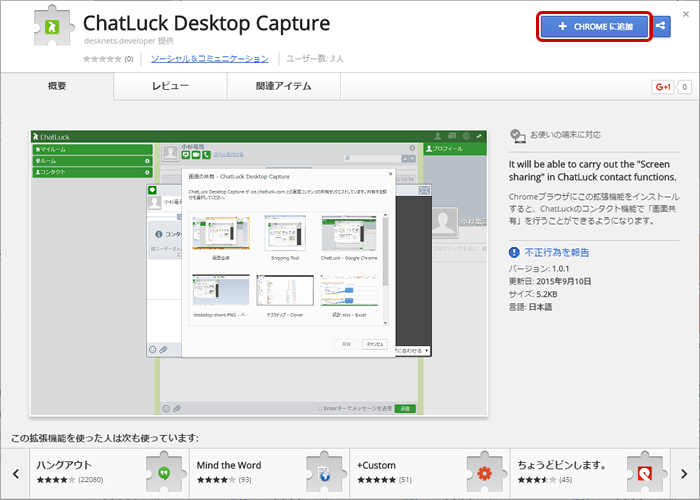Select the 概要 tab
The height and width of the screenshot is (500, 700).
pyautogui.click(x=57, y=86)
